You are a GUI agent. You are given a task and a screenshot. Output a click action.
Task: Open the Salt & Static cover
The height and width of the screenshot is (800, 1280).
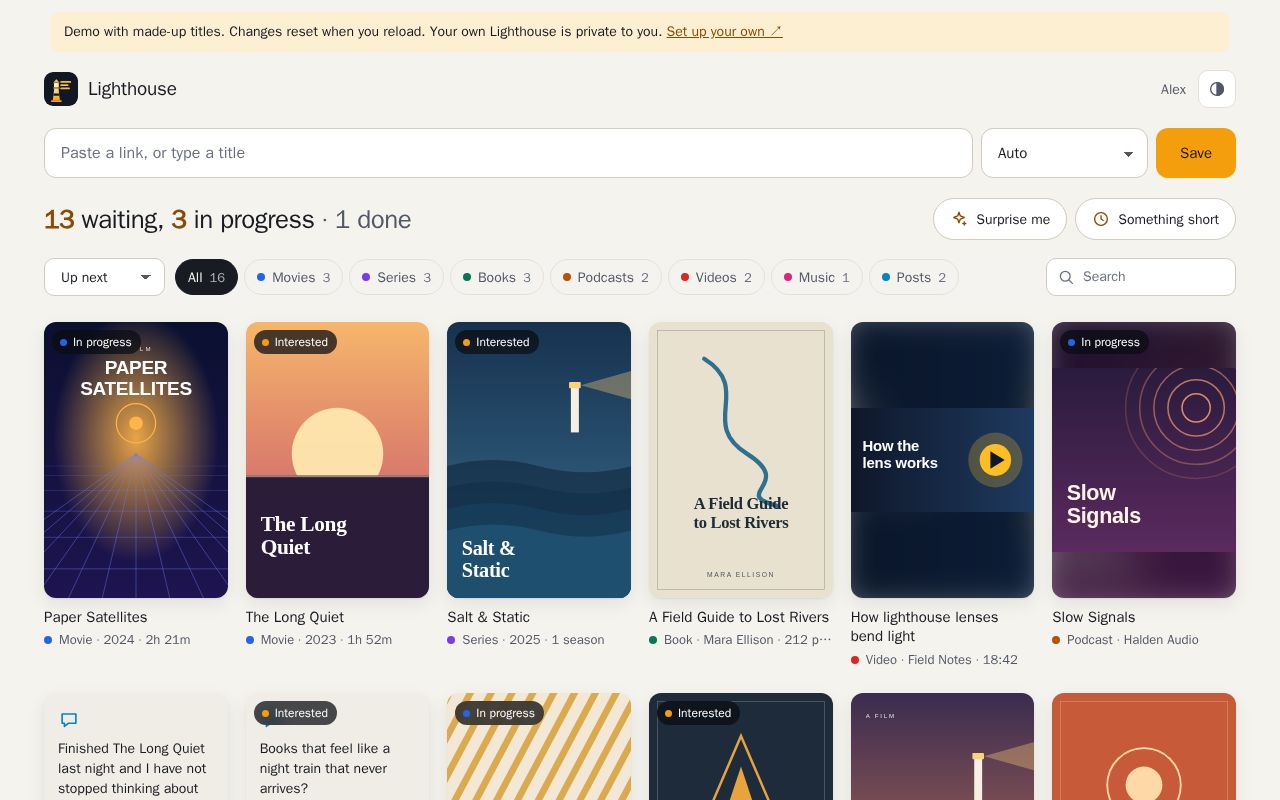point(539,460)
